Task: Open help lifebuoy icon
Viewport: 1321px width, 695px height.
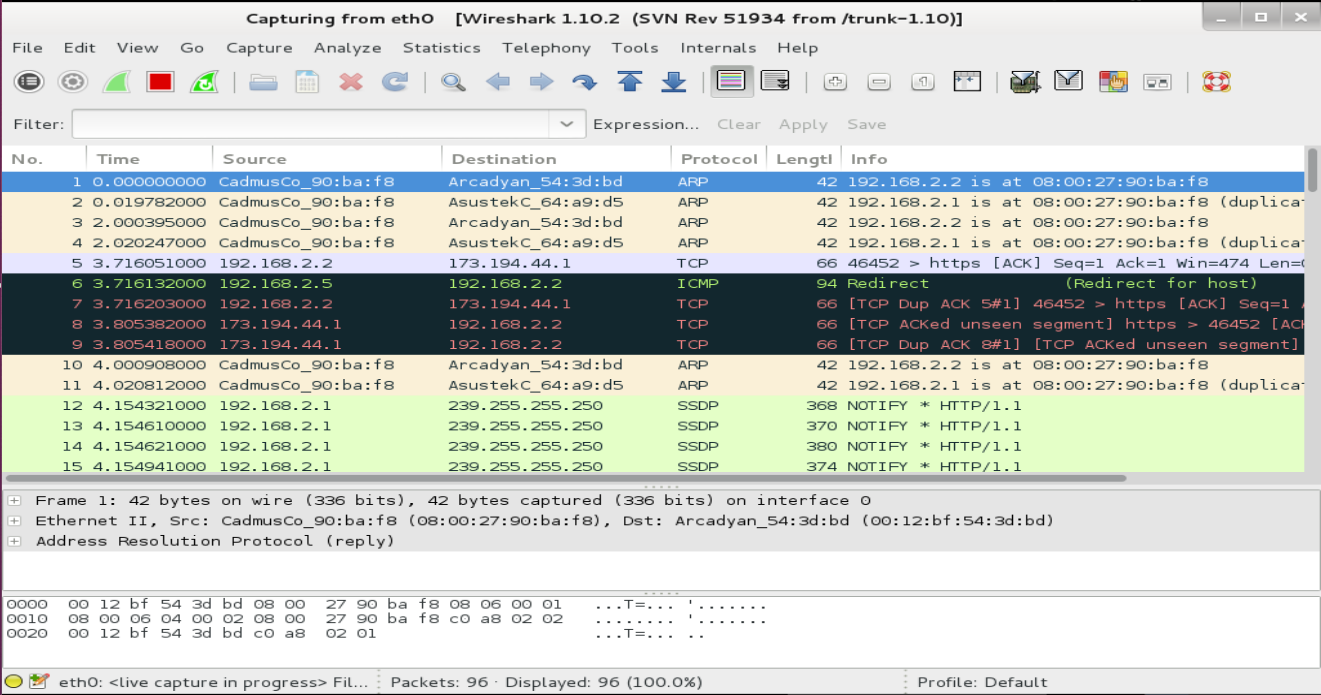Action: 1216,82
